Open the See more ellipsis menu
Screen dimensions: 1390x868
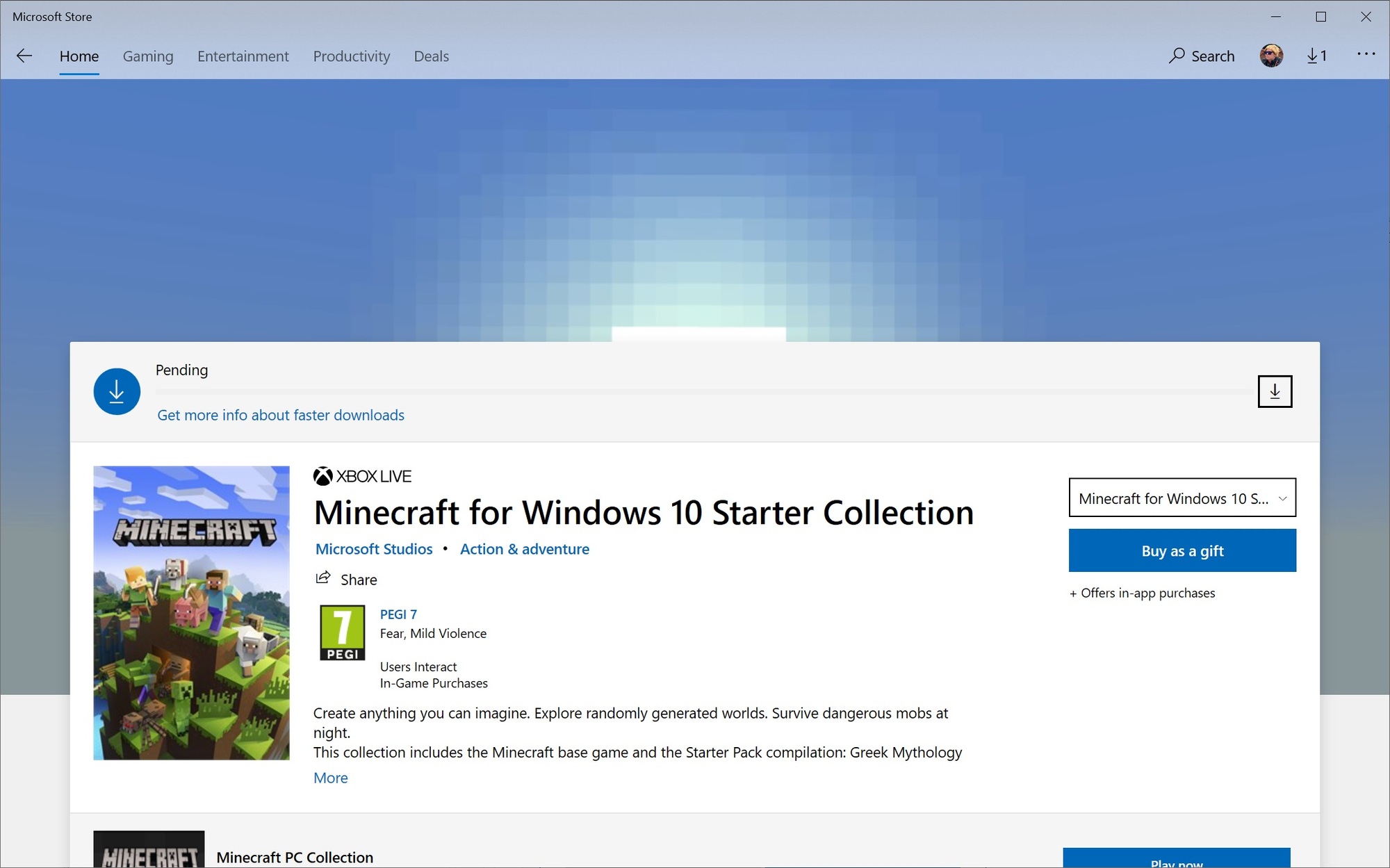click(x=1366, y=54)
